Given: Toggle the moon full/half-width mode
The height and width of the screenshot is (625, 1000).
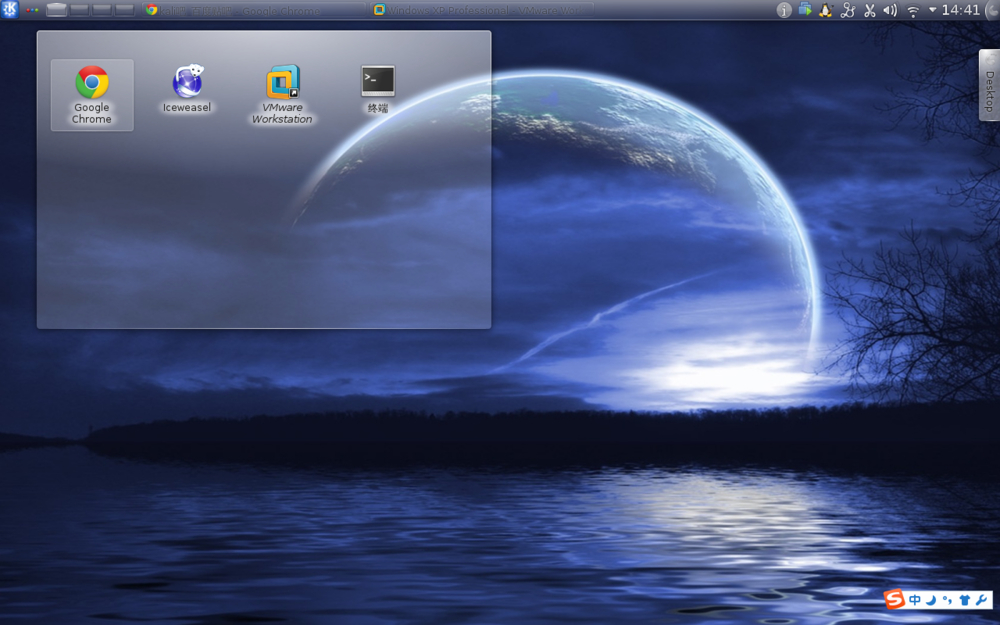Looking at the screenshot, I should [x=931, y=600].
